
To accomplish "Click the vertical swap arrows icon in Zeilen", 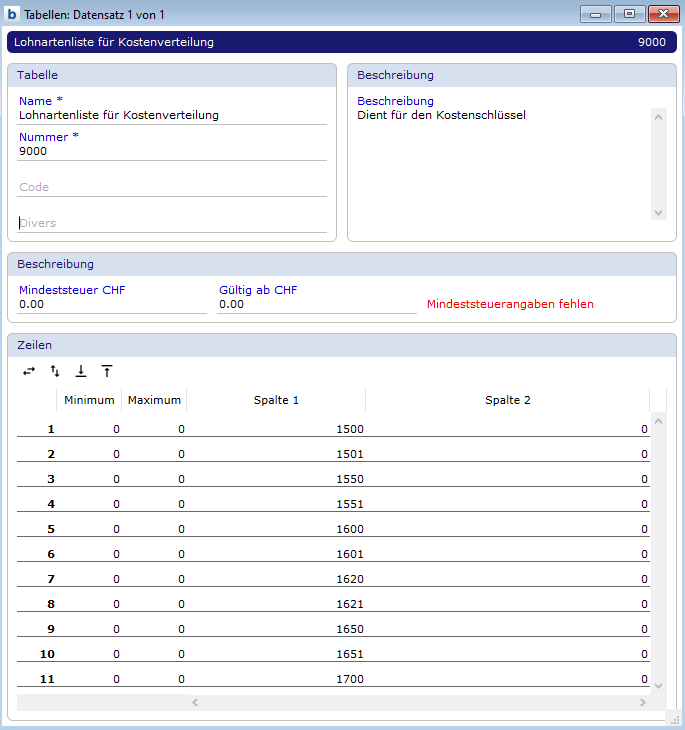I will tap(55, 371).
